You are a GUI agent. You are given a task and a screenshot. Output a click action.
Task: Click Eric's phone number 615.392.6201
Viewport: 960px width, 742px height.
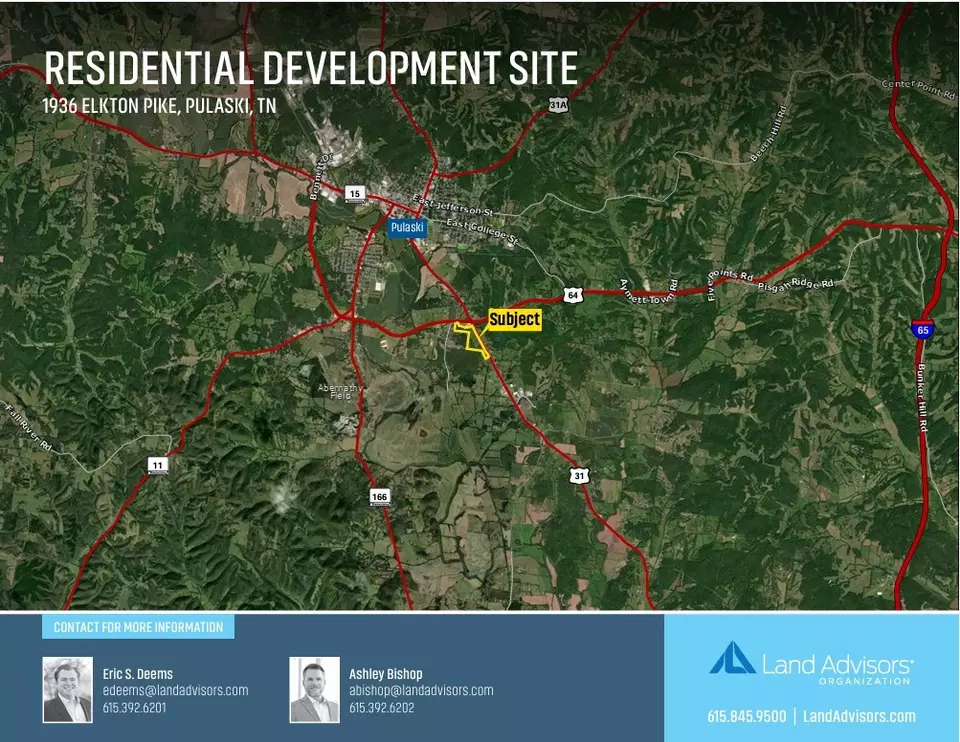click(x=134, y=708)
